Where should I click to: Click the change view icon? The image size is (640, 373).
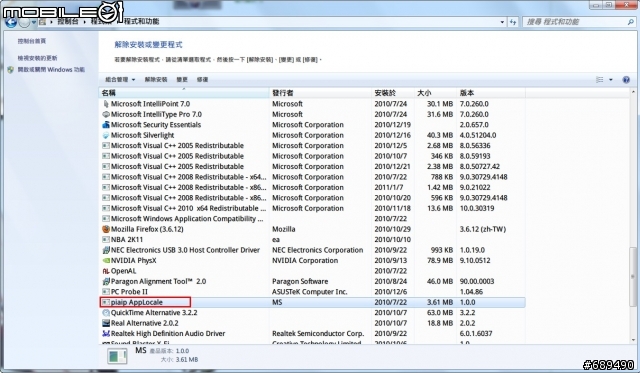pyautogui.click(x=600, y=80)
